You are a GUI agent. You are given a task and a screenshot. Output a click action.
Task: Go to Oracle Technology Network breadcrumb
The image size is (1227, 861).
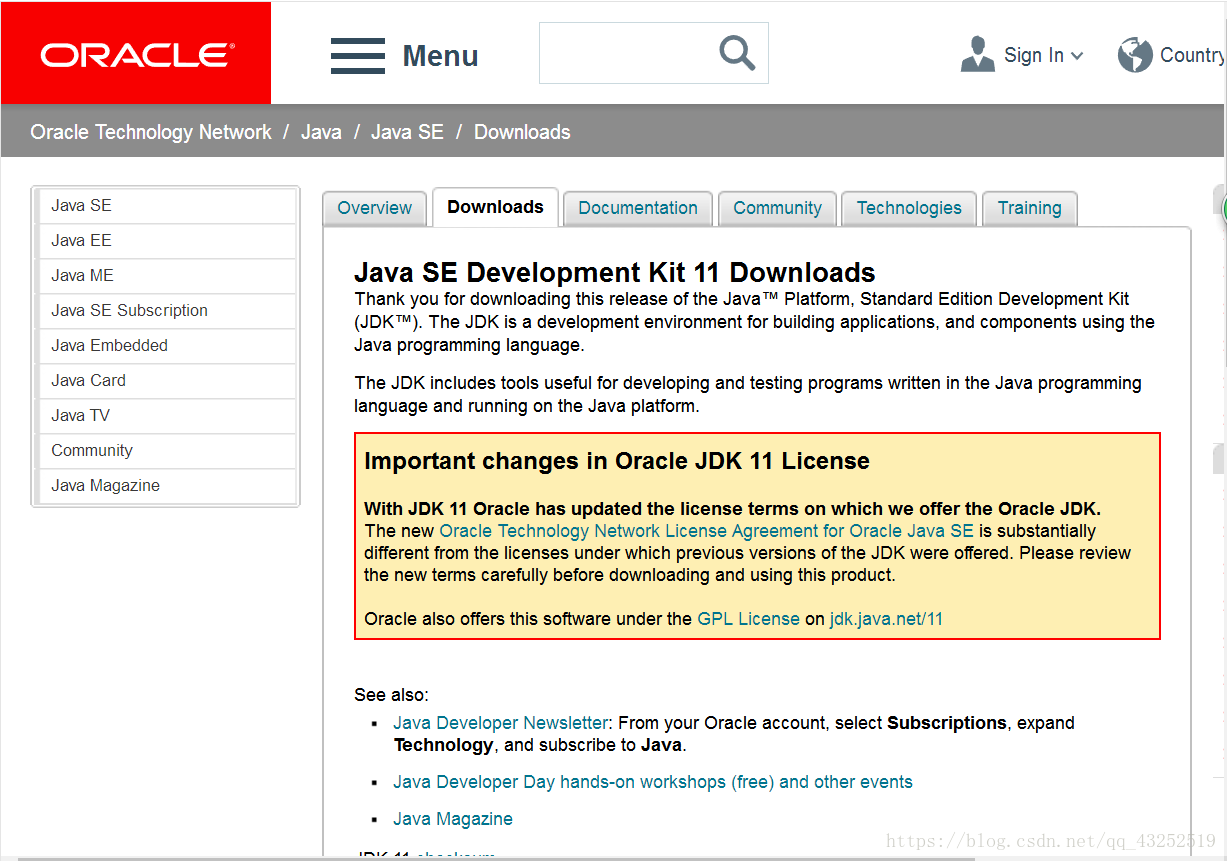click(x=151, y=132)
